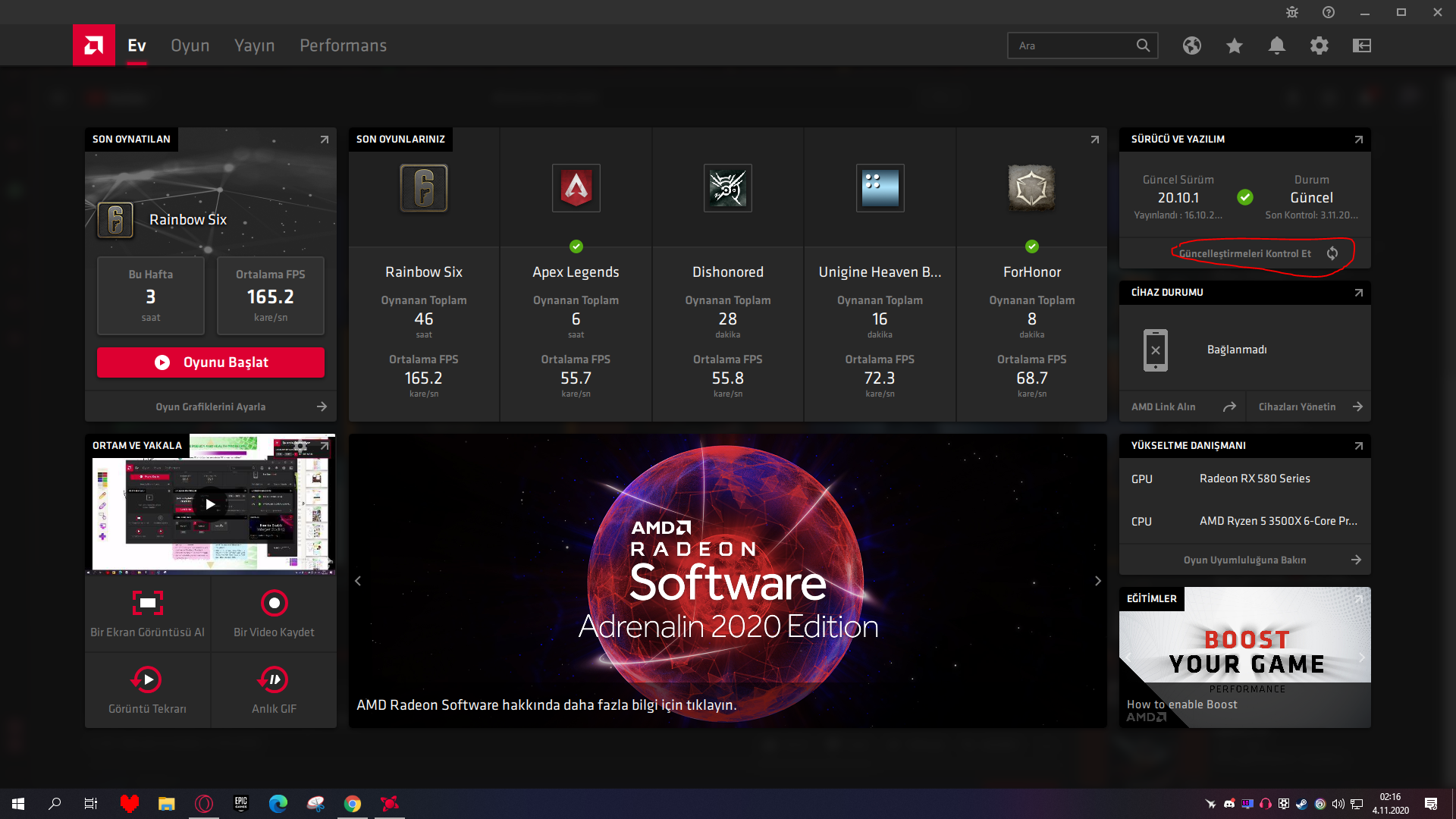Open Unigine Heaven Benchmark icon
The width and height of the screenshot is (1456, 819).
[880, 188]
